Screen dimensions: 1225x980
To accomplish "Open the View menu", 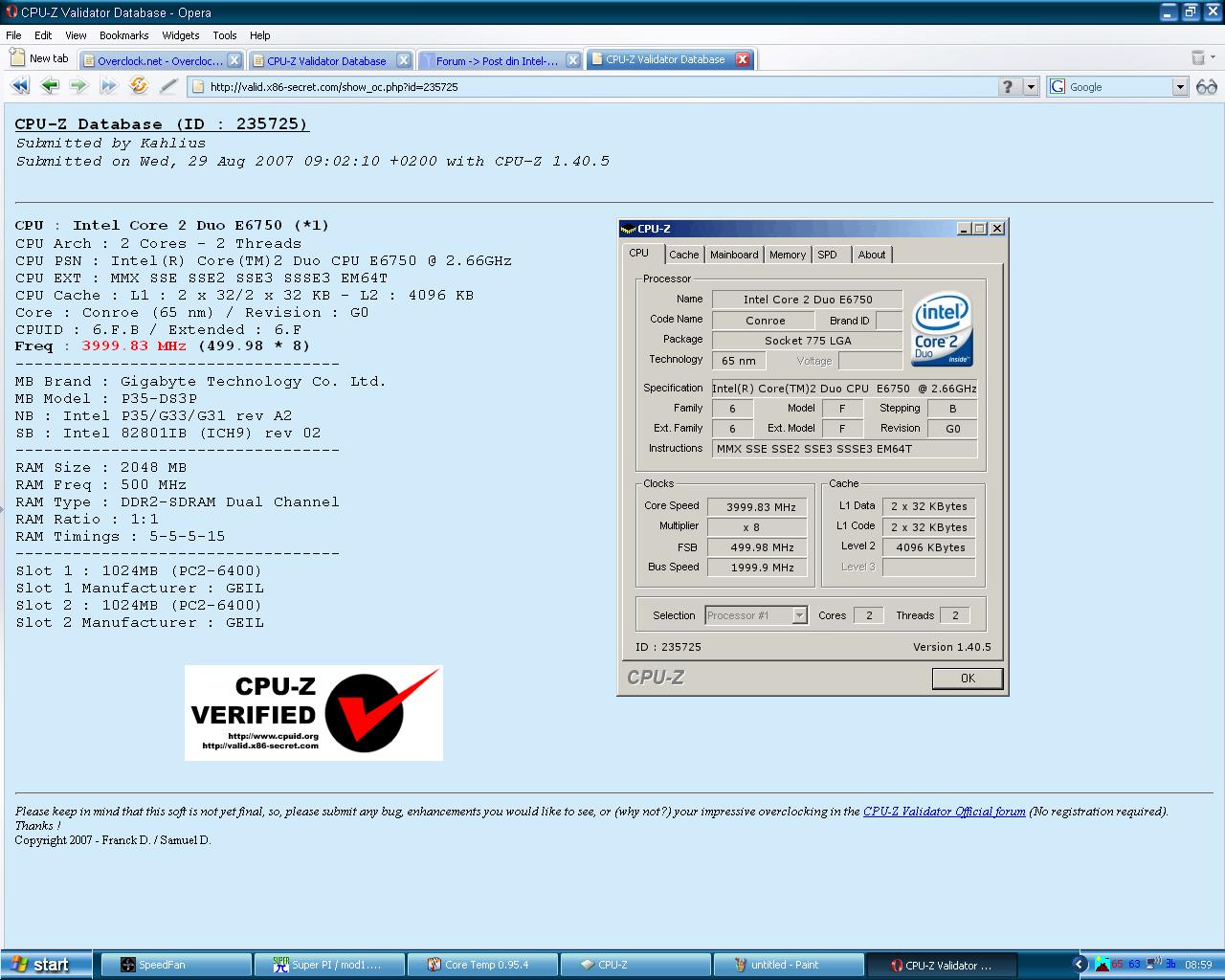I will click(76, 35).
